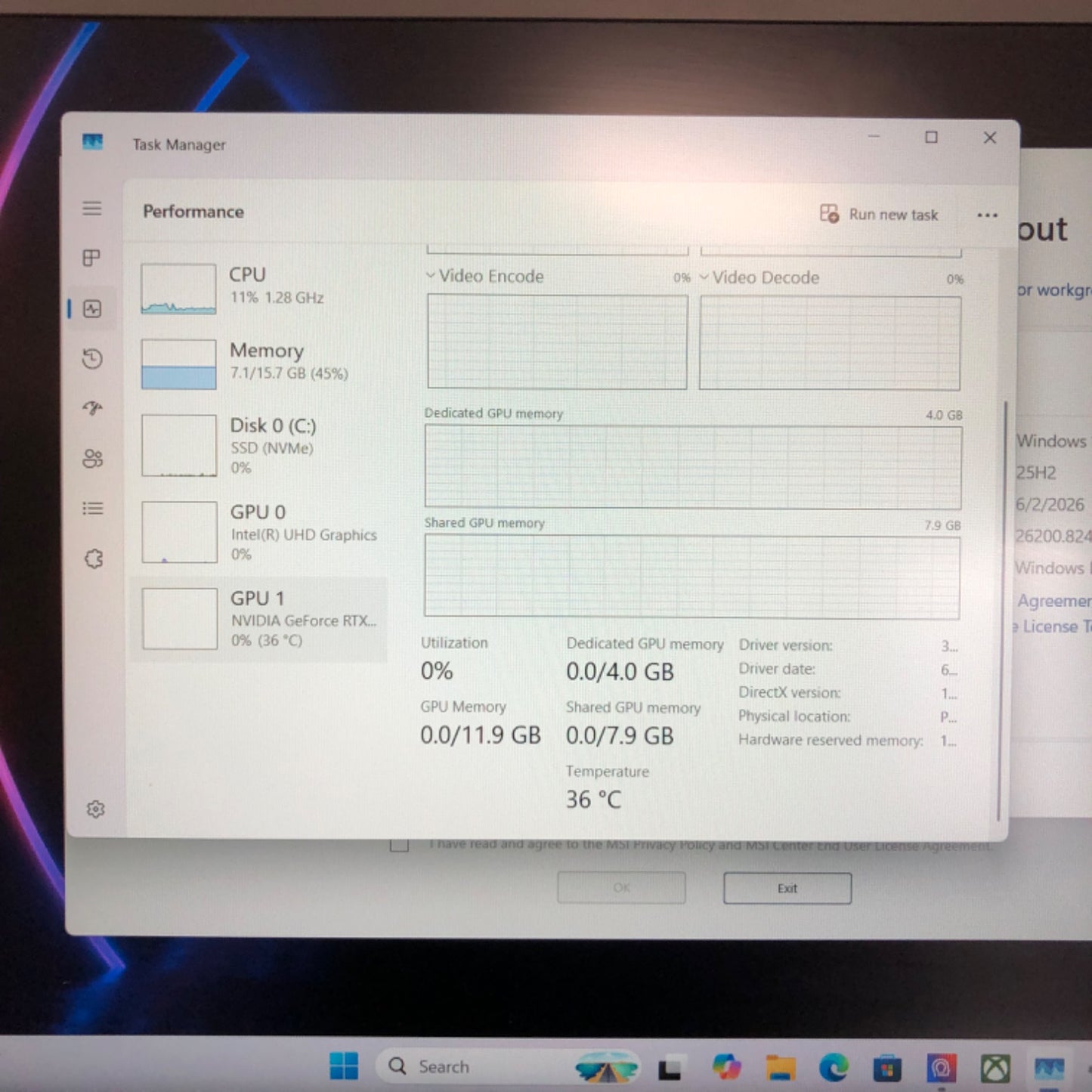Image resolution: width=1092 pixels, height=1092 pixels.
Task: Open the Details page sidebar icon
Action: click(92, 509)
